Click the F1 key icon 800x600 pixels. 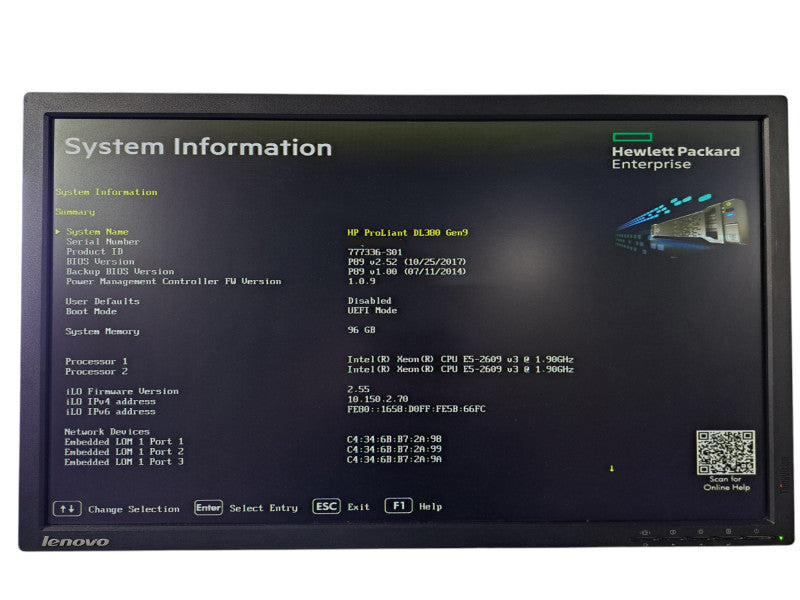(398, 506)
